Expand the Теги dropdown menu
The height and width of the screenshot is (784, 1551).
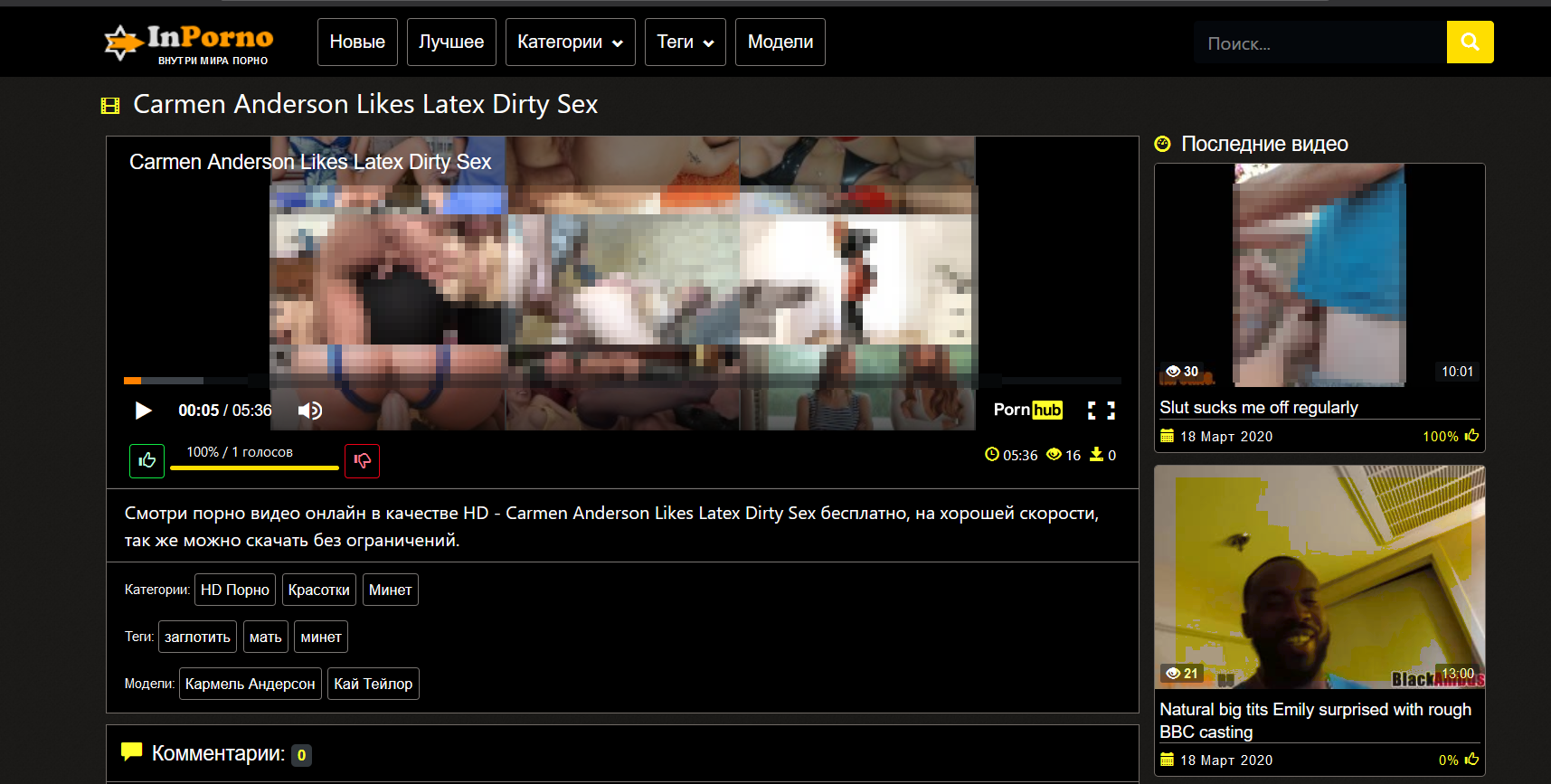685,43
